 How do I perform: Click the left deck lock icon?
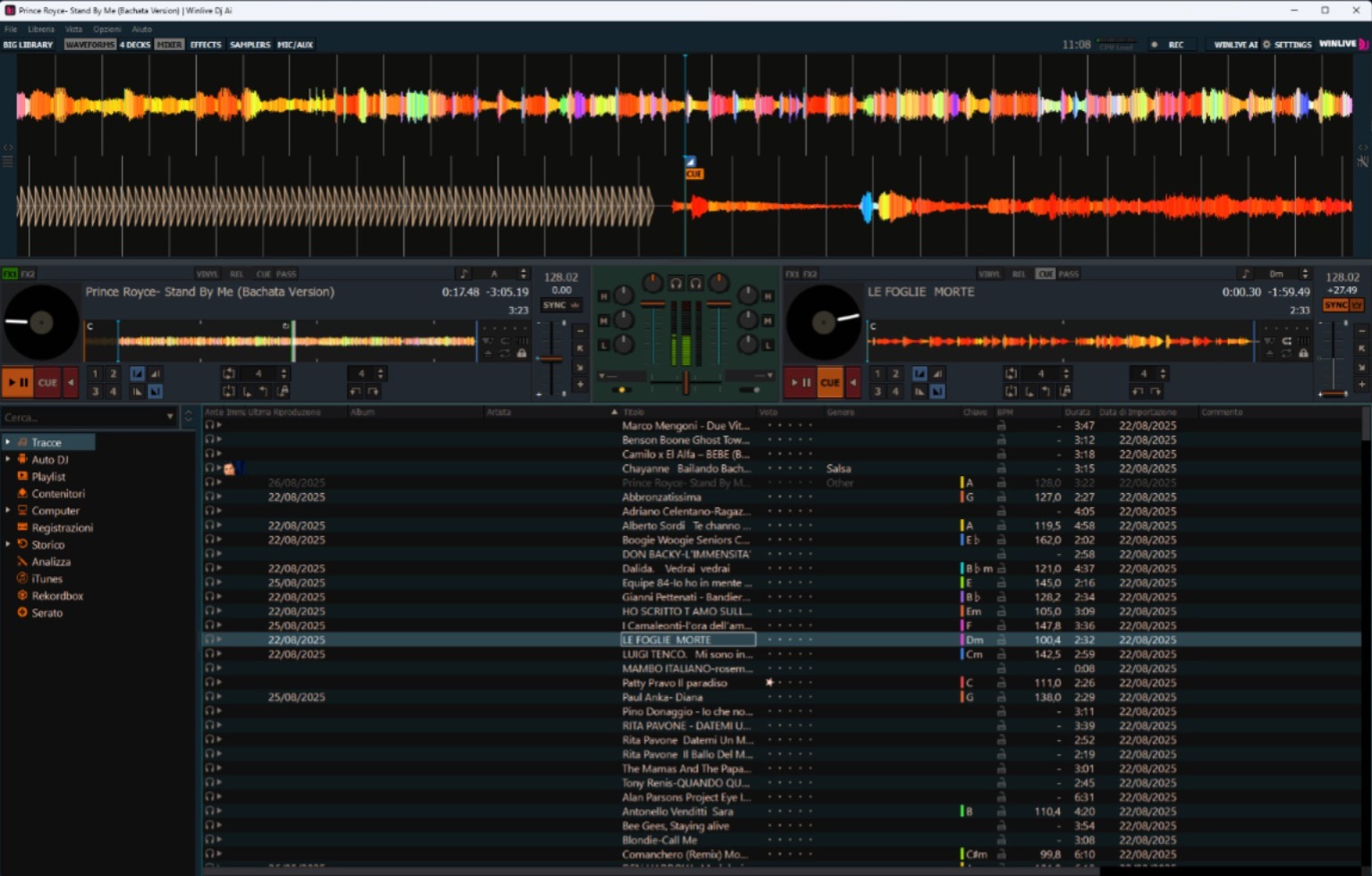pos(521,353)
